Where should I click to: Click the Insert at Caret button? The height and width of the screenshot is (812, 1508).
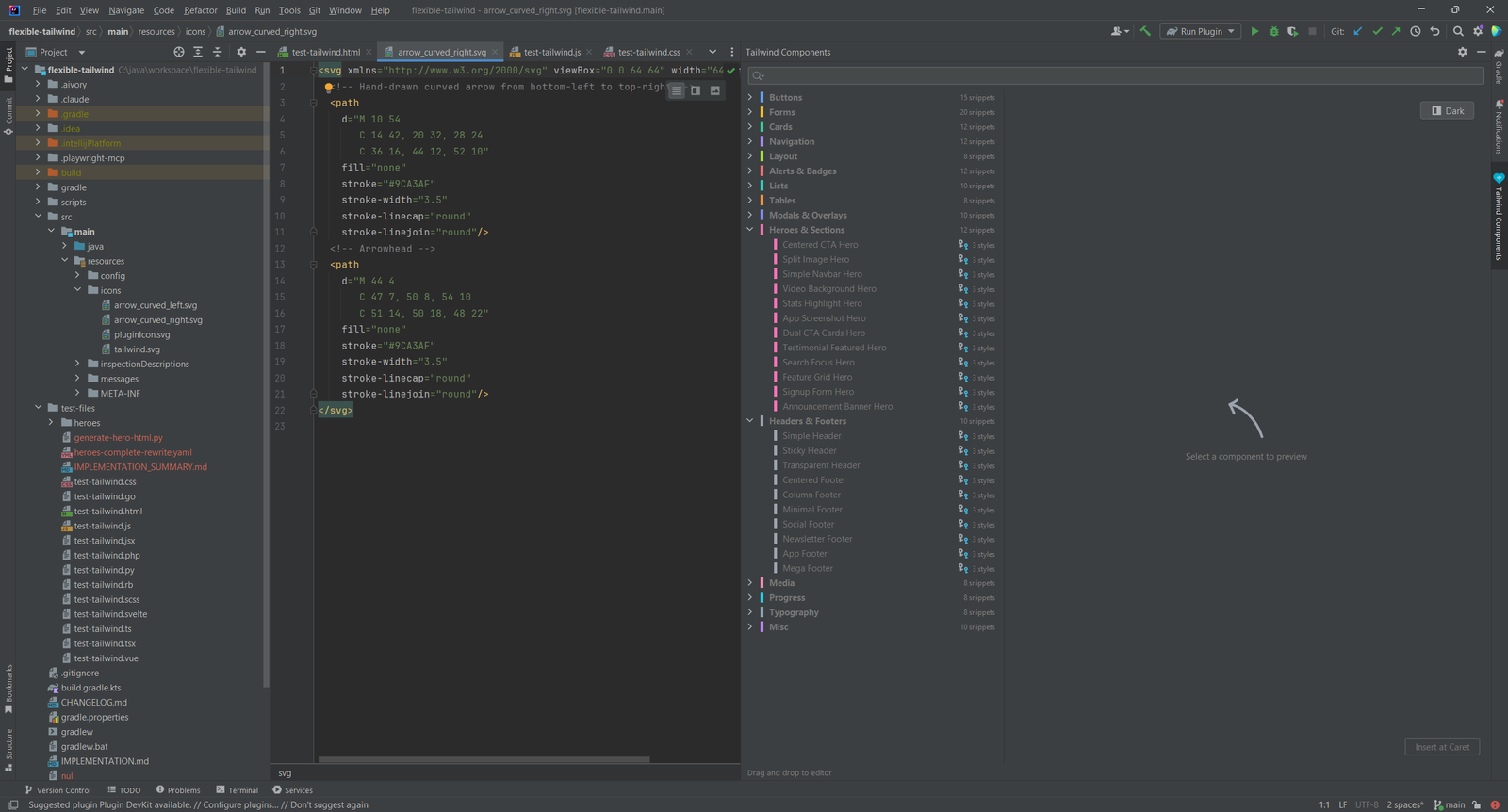(x=1442, y=747)
